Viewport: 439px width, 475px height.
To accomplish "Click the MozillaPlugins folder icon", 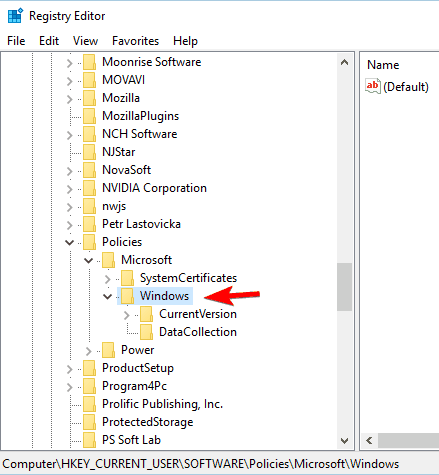I will click(x=89, y=116).
